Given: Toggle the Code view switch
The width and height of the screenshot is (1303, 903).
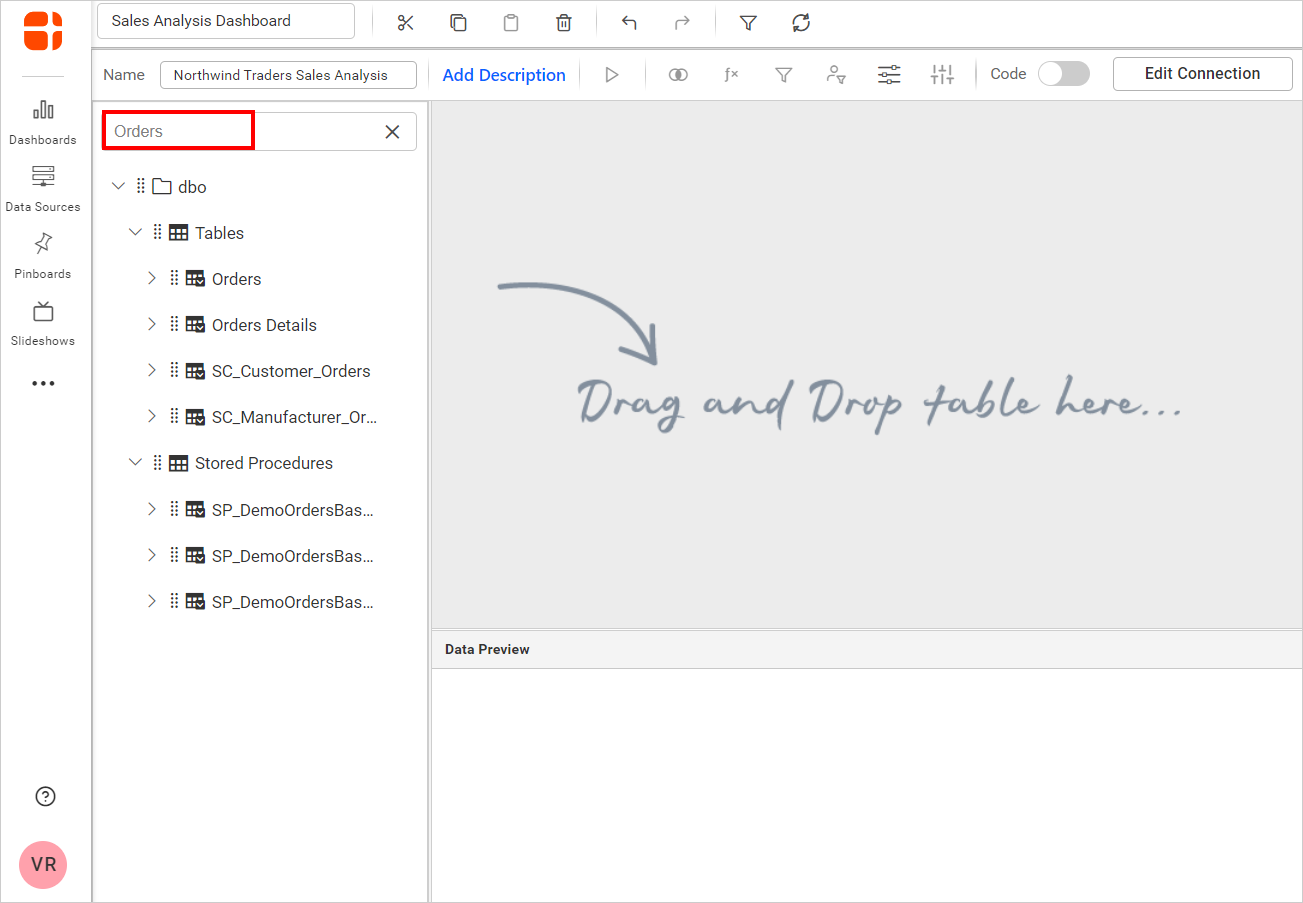Looking at the screenshot, I should click(x=1063, y=74).
